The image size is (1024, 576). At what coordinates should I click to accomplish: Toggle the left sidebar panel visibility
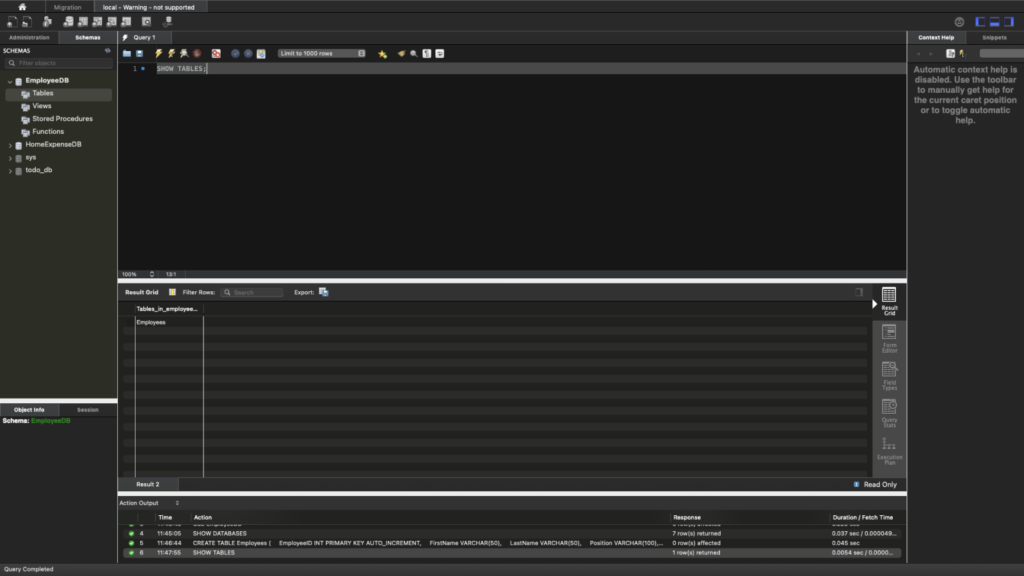[981, 21]
